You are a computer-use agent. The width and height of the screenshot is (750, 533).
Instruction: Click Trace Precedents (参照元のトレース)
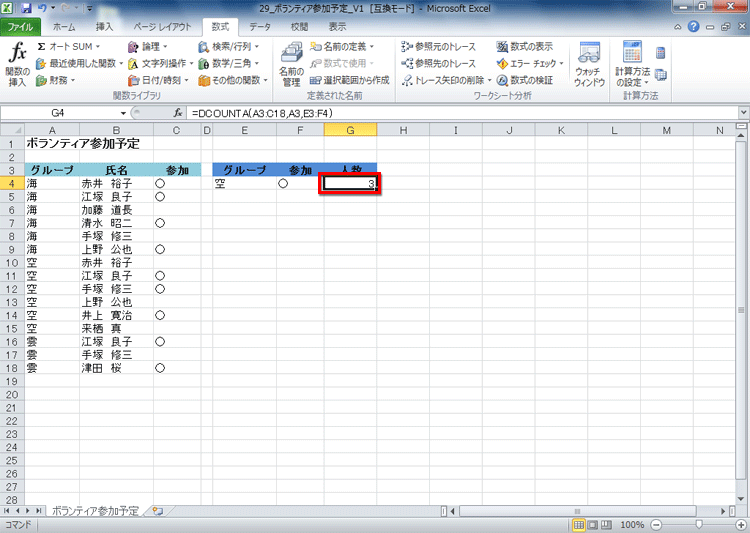439,46
